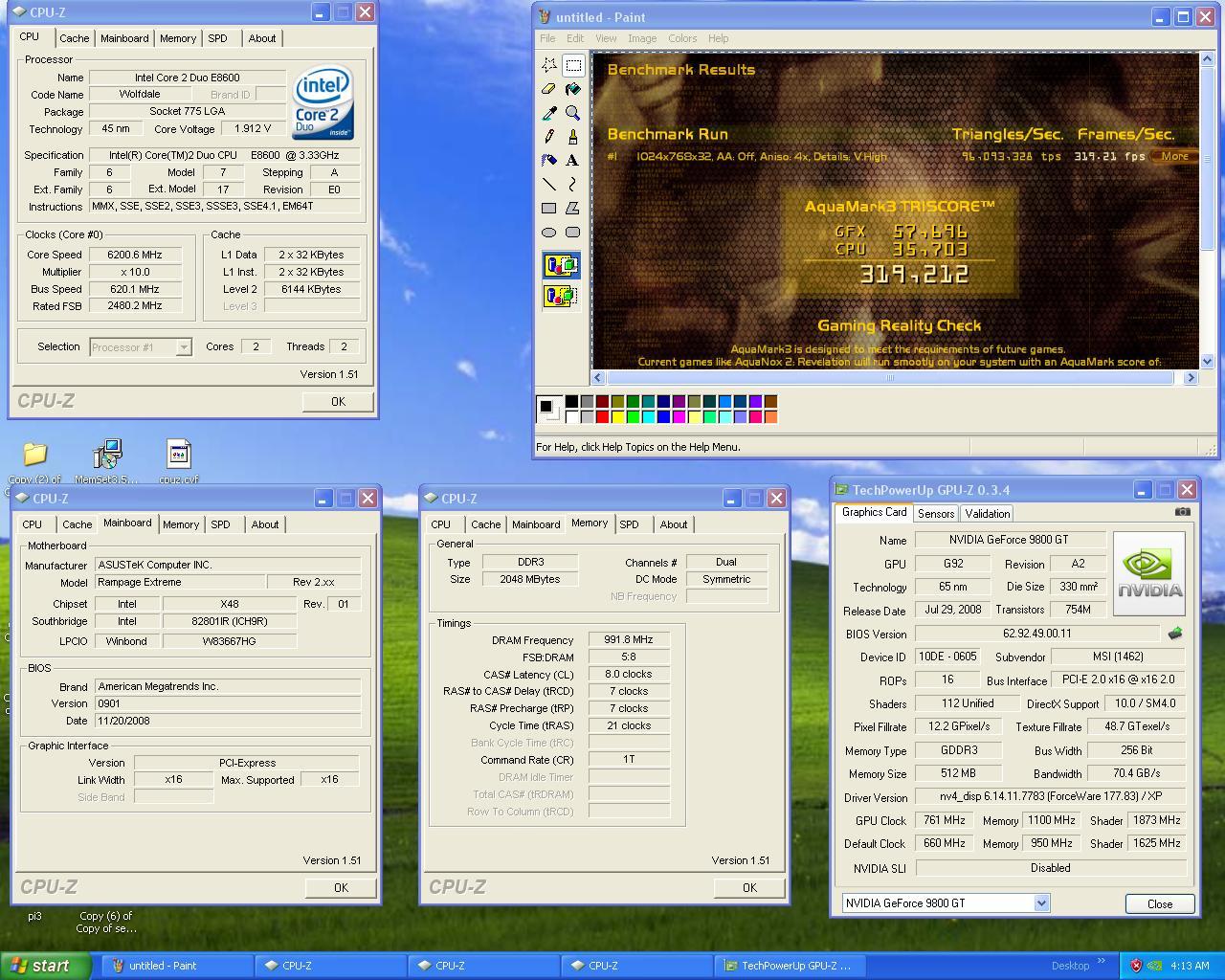This screenshot has height=980, width=1225.
Task: Select the Text tool in Paint
Action: pos(573,161)
